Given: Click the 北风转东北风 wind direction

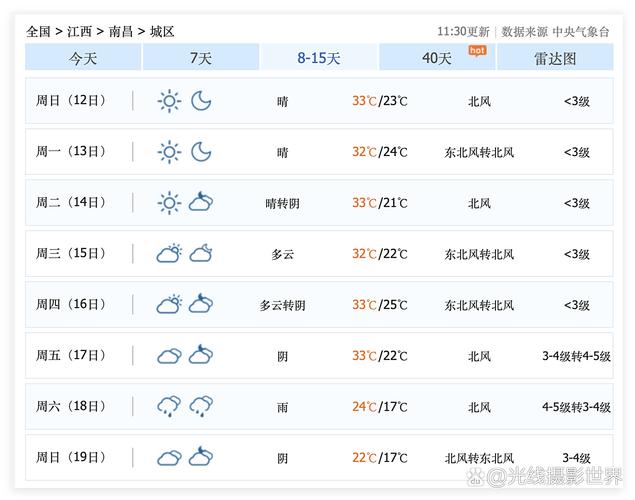Looking at the screenshot, I should (x=479, y=458).
